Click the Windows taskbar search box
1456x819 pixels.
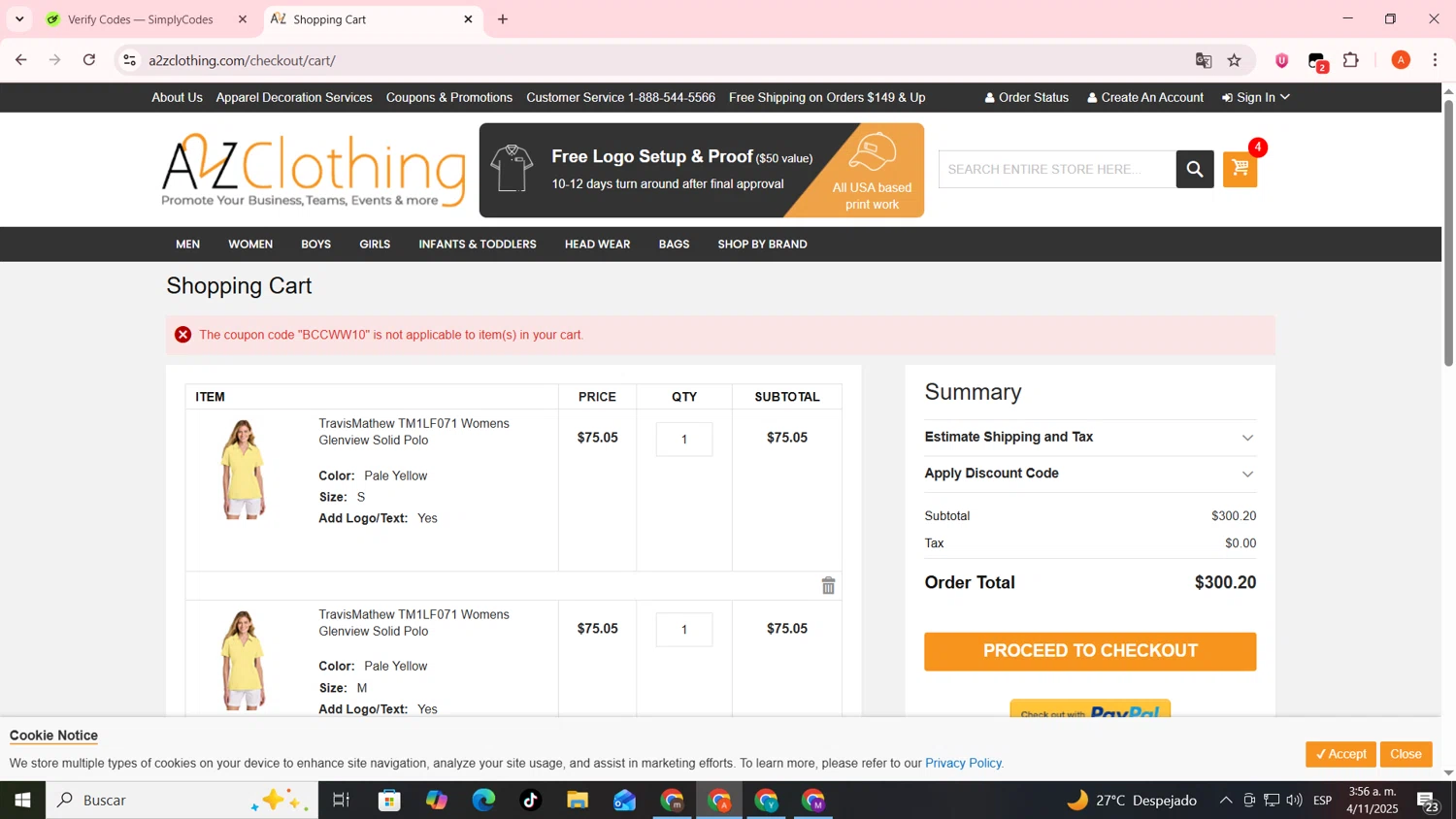click(x=182, y=801)
